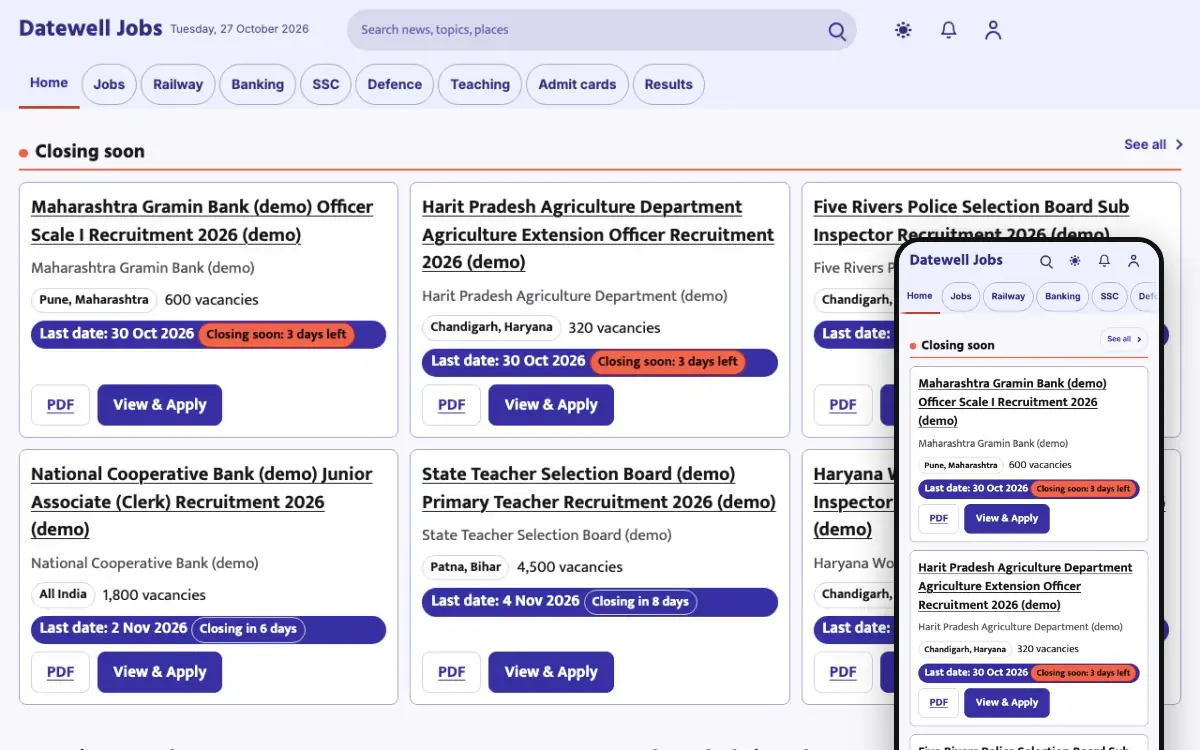Viewport: 1200px width, 750px height.
Task: Select Banking tab in mobile preview
Action: click(1062, 296)
